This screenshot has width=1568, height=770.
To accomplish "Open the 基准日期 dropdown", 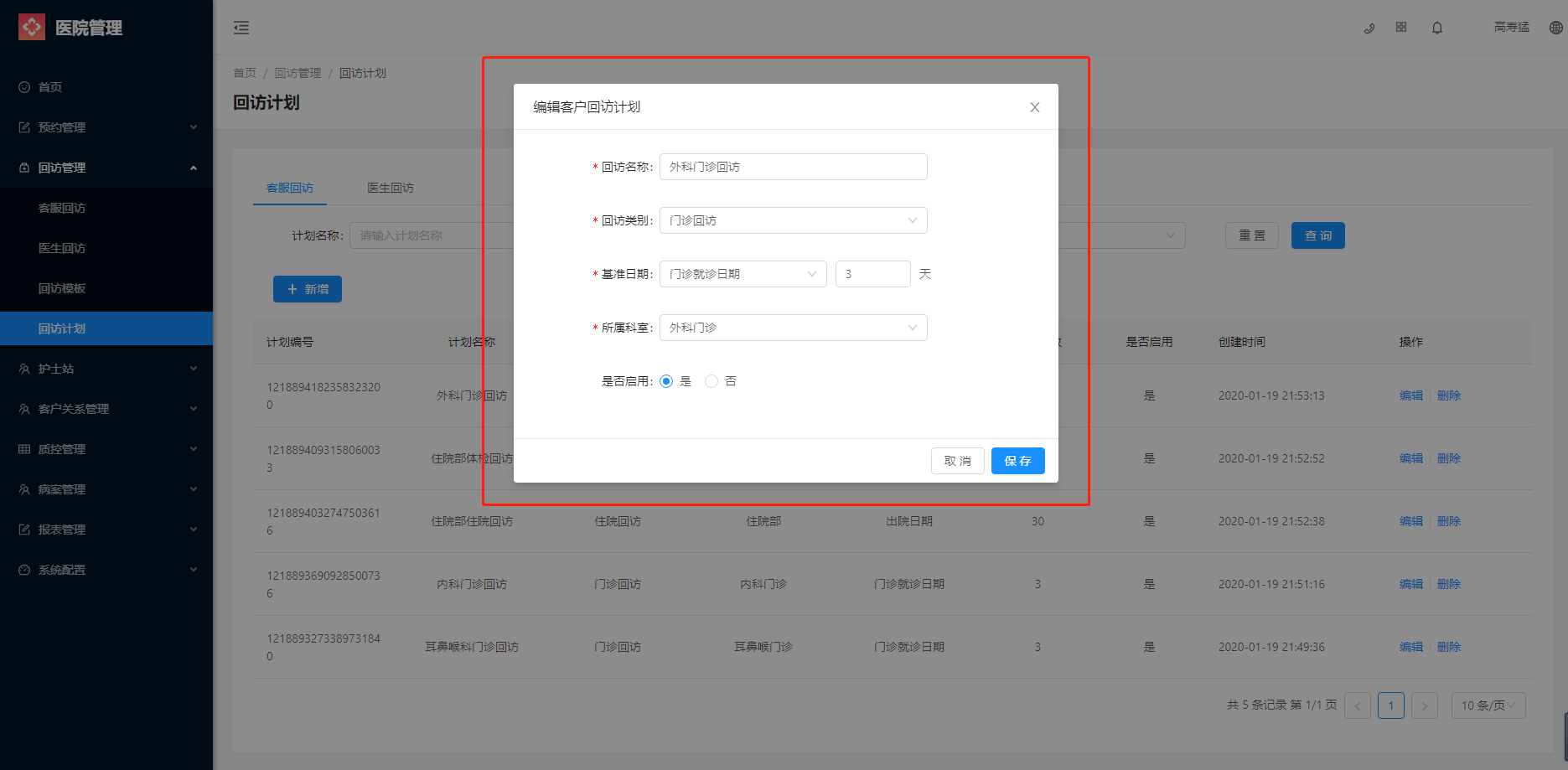I will [743, 274].
